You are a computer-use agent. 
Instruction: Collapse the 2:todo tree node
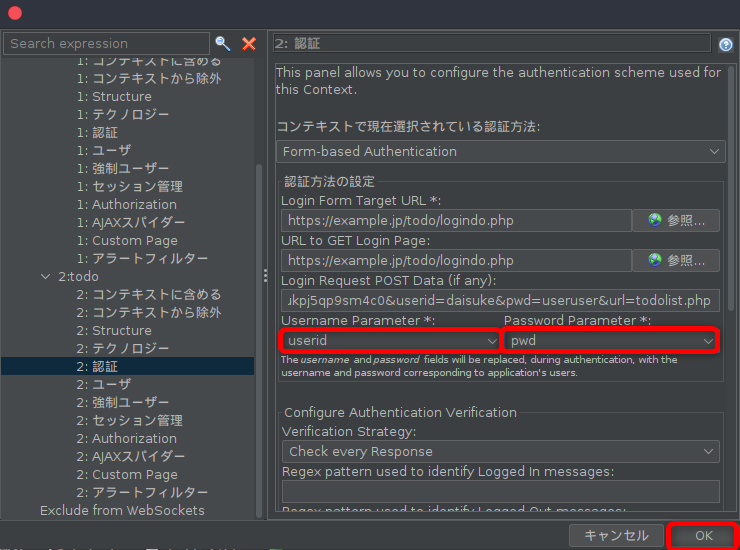coord(45,277)
